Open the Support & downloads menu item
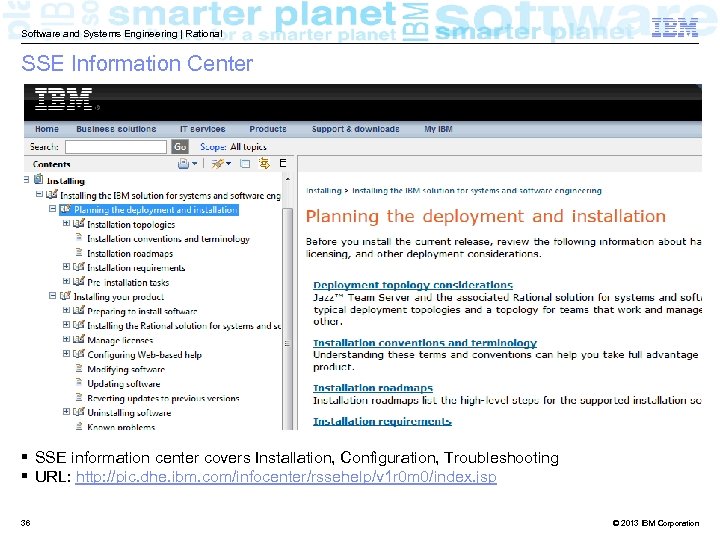The image size is (720, 540). 355,129
